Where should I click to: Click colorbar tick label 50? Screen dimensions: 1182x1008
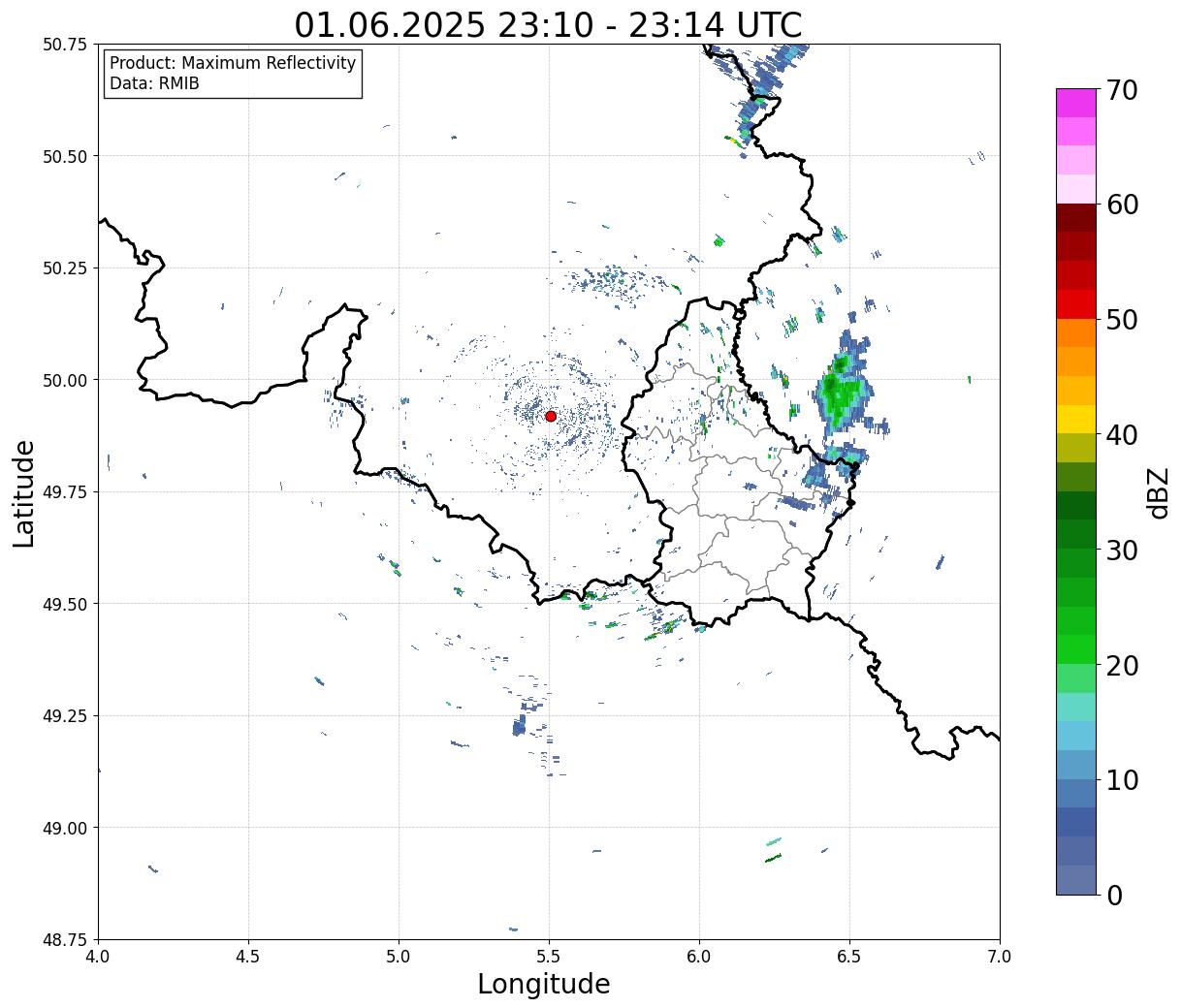[1121, 320]
